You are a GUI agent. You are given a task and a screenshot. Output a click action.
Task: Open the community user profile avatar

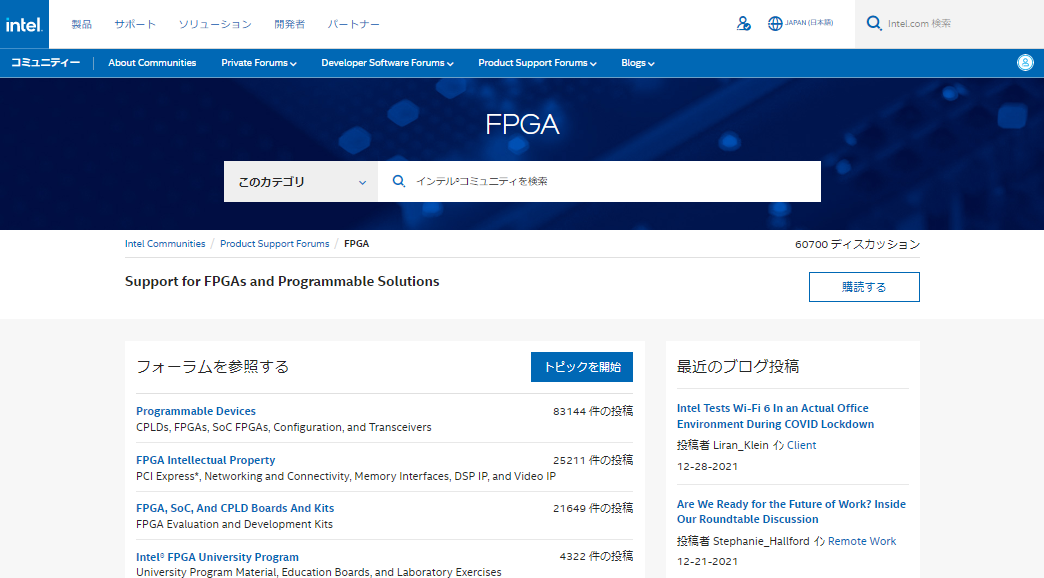[x=1025, y=63]
